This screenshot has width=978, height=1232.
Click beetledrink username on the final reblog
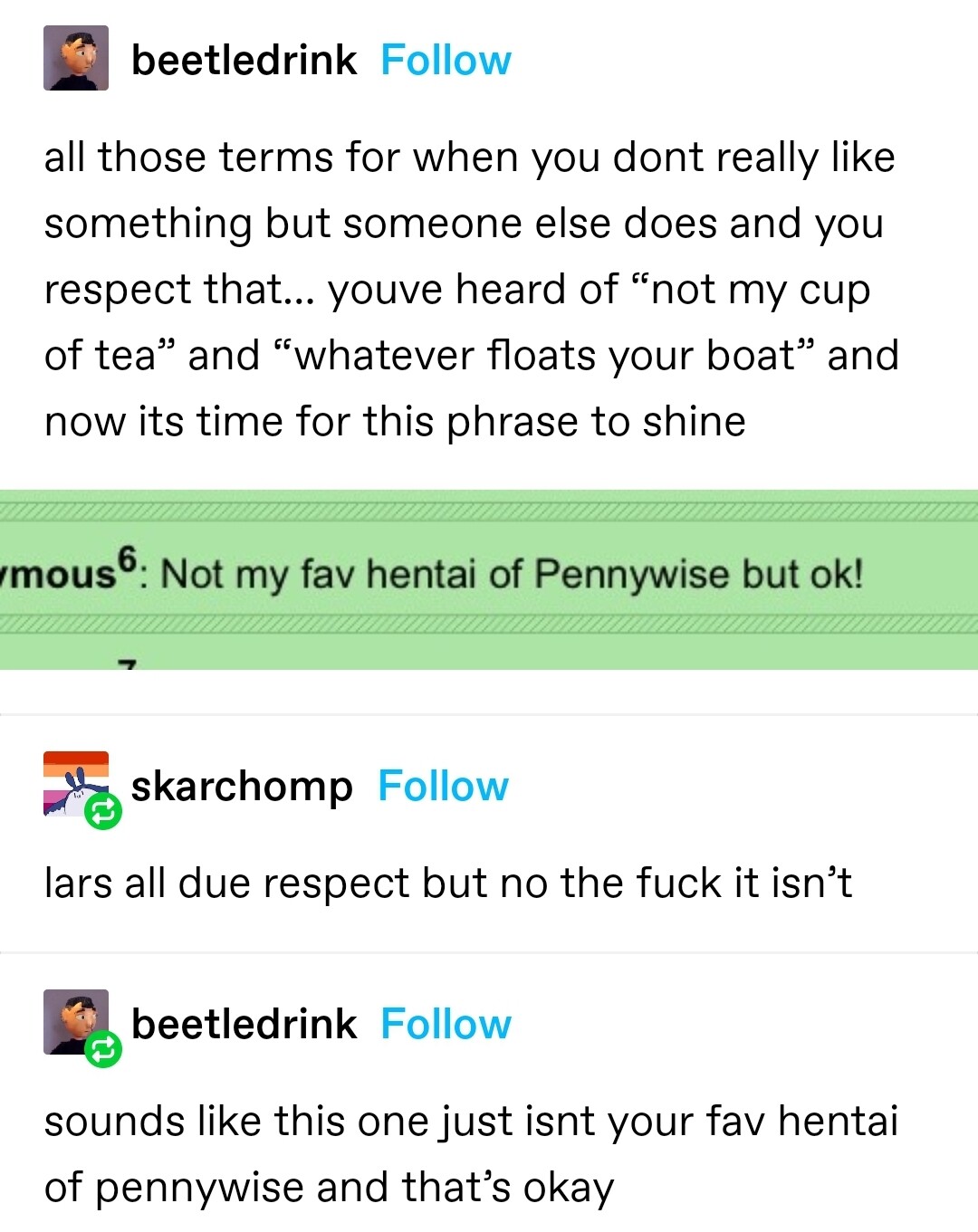coord(244,1024)
